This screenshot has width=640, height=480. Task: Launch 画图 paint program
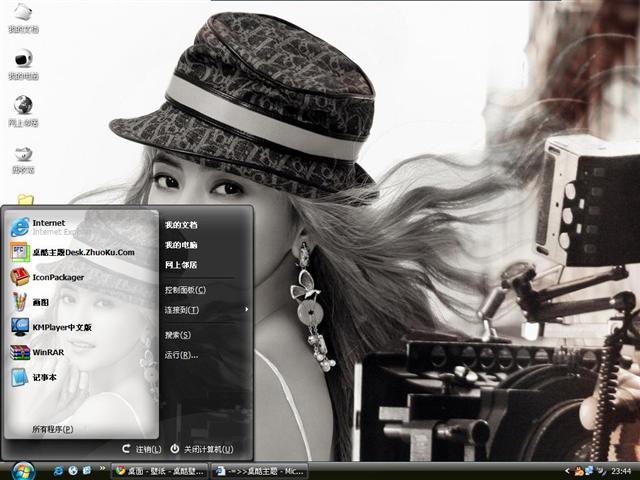(x=82, y=302)
